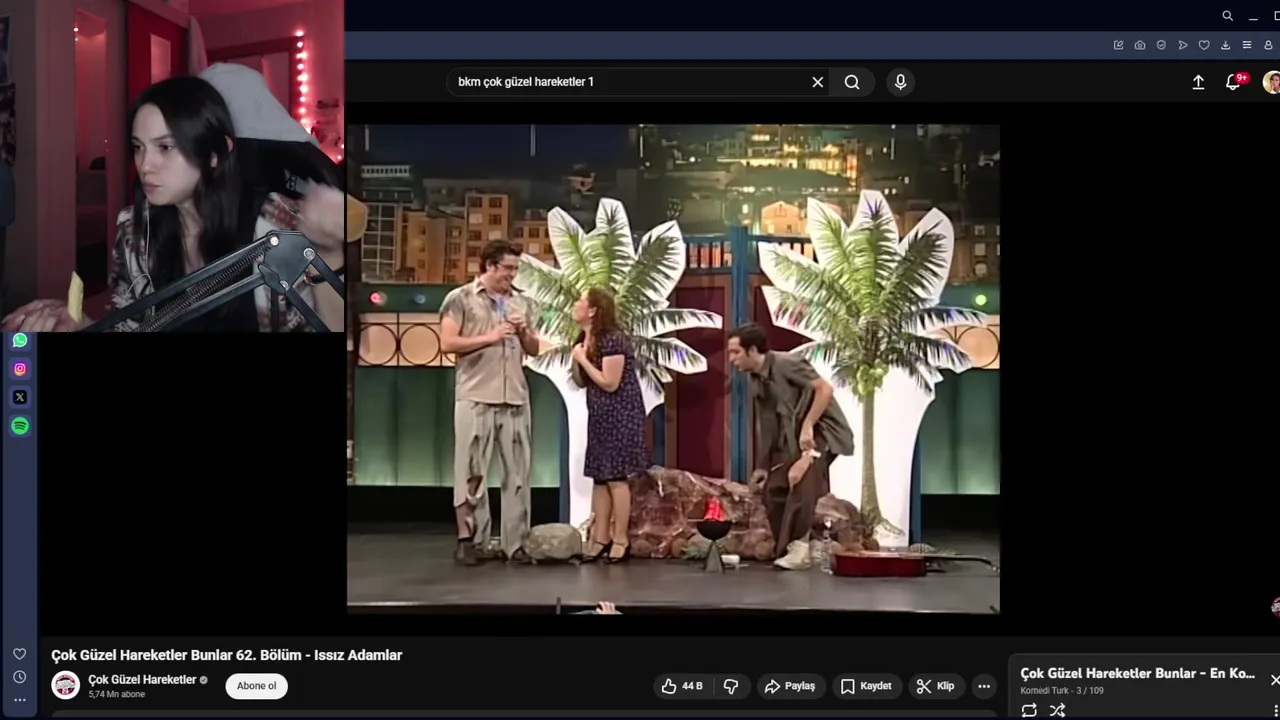Open Çok Güzel Hareketler channel avatar
This screenshot has height=720, width=1280.
[66, 685]
